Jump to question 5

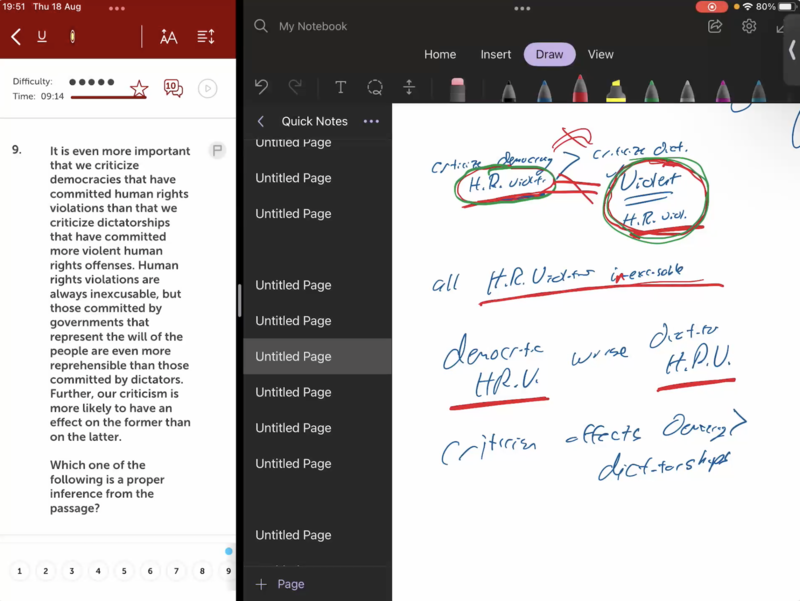[124, 572]
